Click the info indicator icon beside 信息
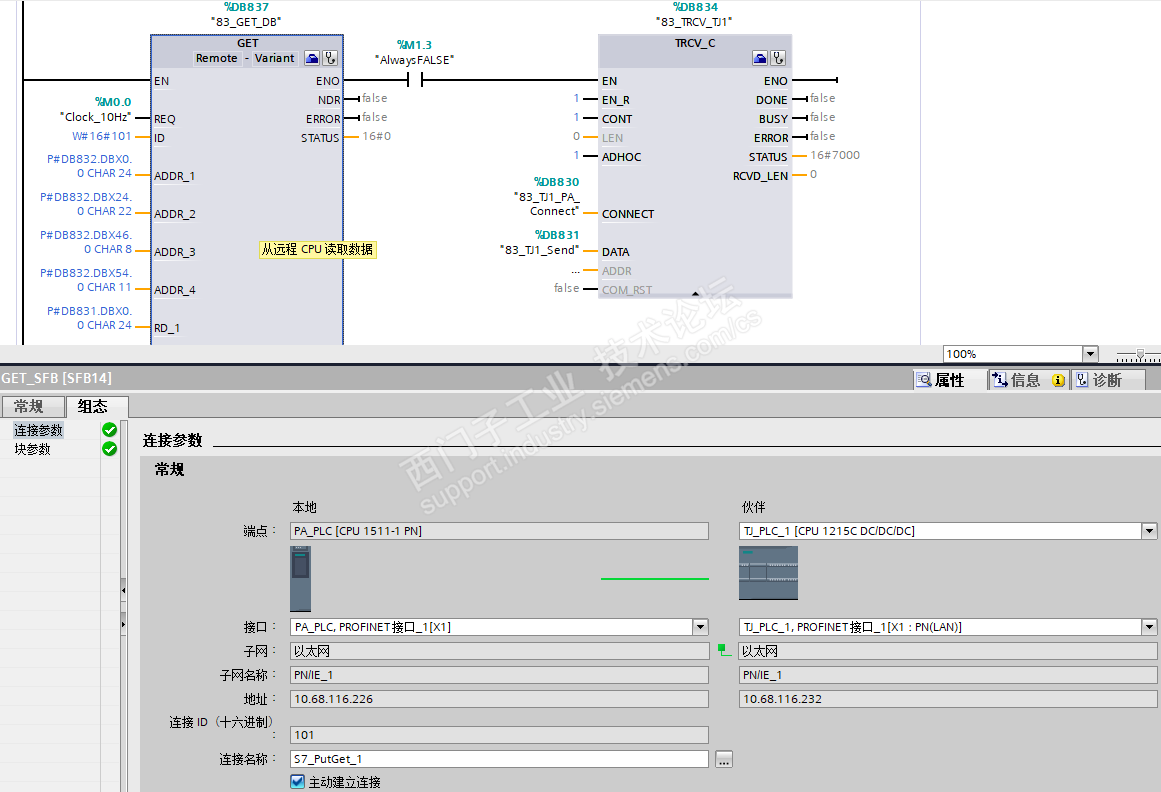This screenshot has width=1161, height=792. pyautogui.click(x=1059, y=380)
